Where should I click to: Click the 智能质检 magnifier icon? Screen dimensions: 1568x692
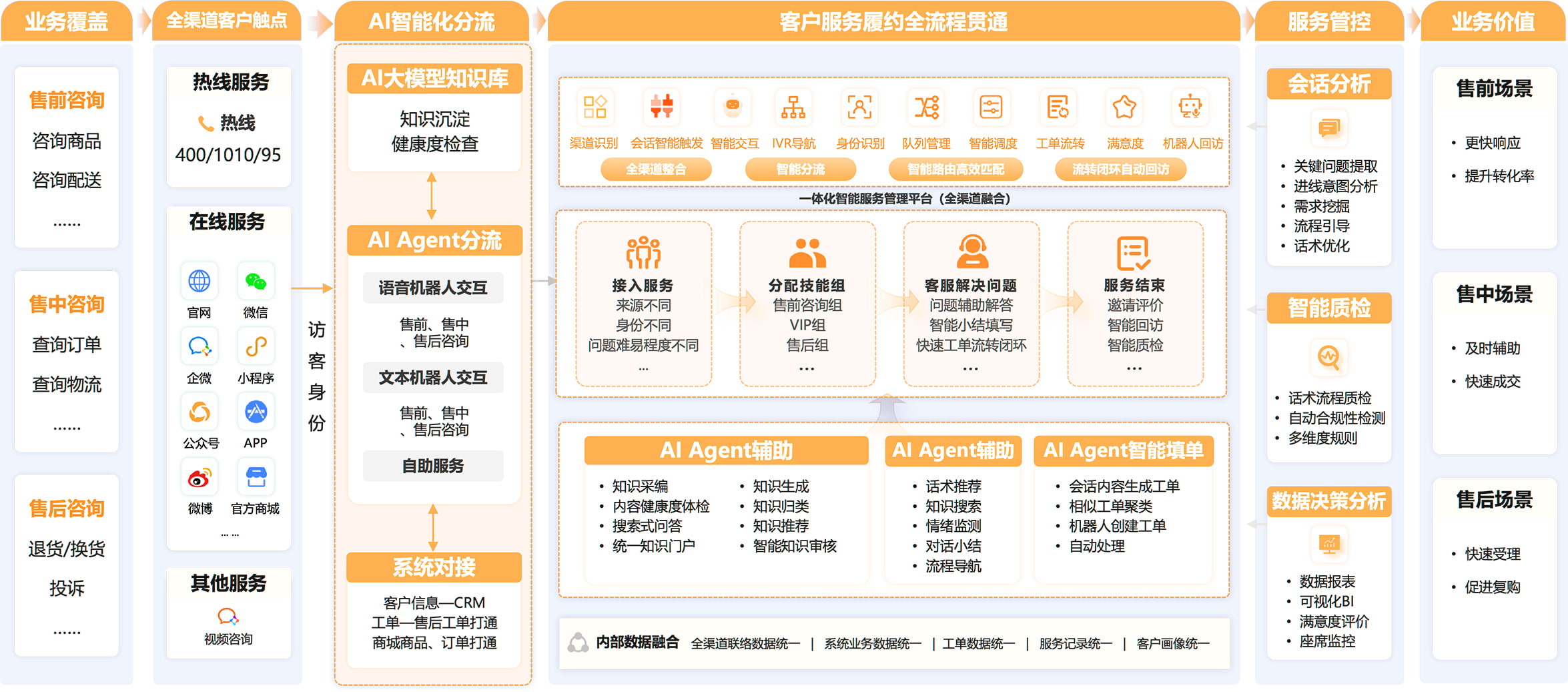pos(1328,357)
